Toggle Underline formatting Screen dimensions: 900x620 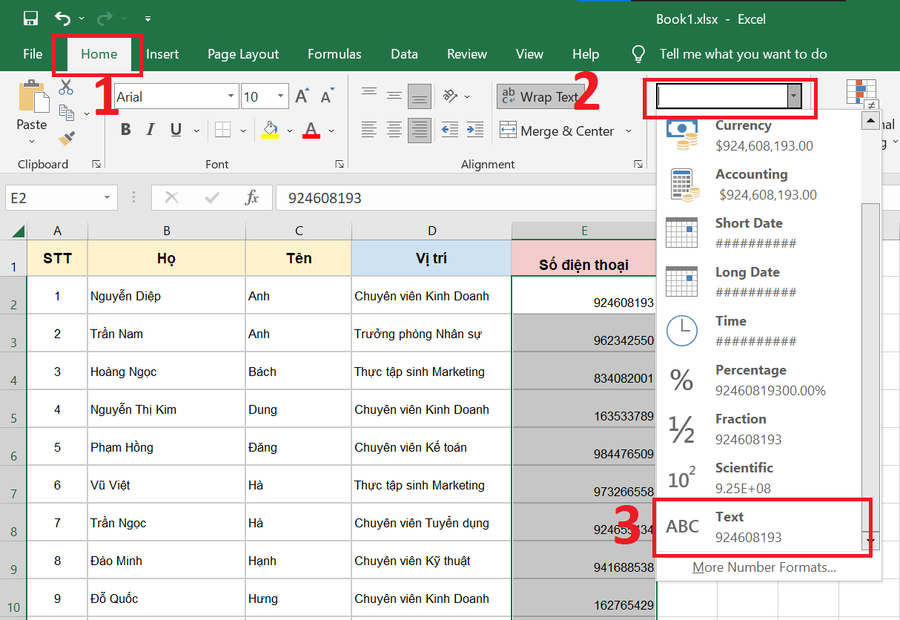(176, 130)
